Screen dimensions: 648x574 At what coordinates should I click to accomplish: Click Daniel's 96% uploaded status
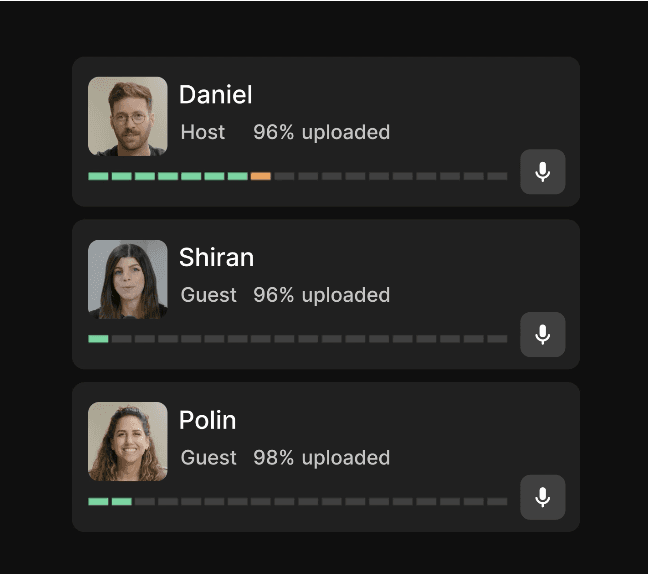322,132
